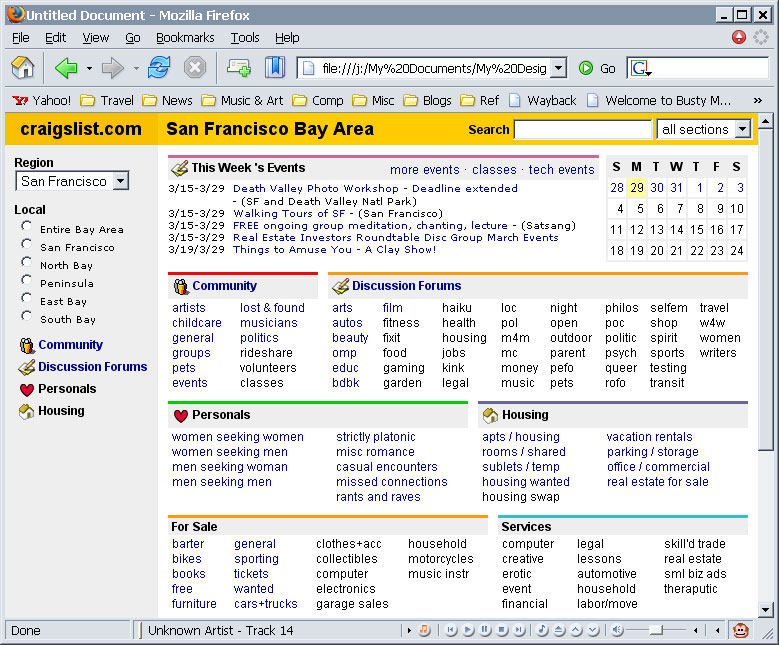Open the Yahoo! bookmark
This screenshot has height=645, width=779.
(x=42, y=101)
